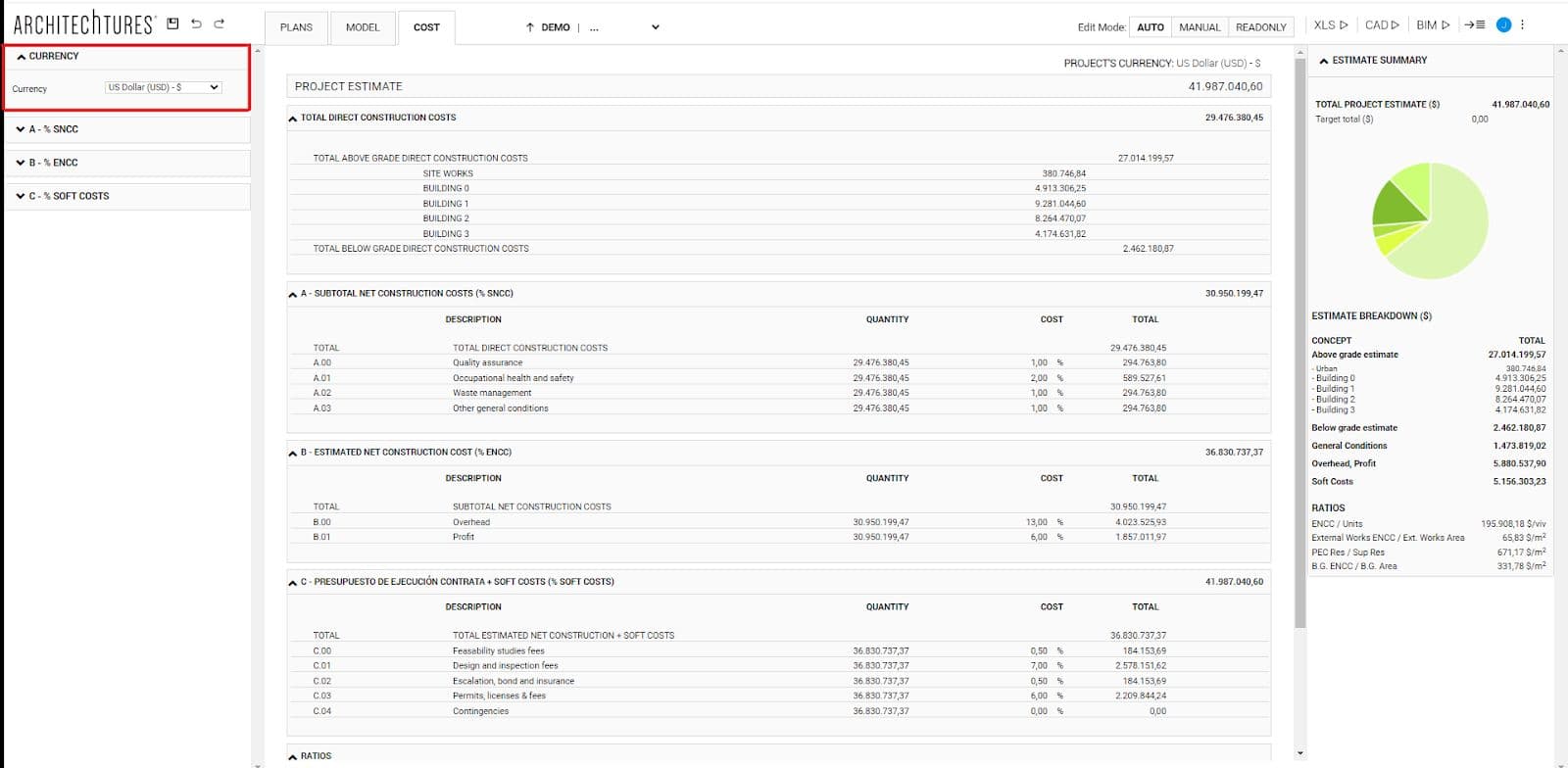
Task: Export using the BIM play button
Action: coord(1433,25)
